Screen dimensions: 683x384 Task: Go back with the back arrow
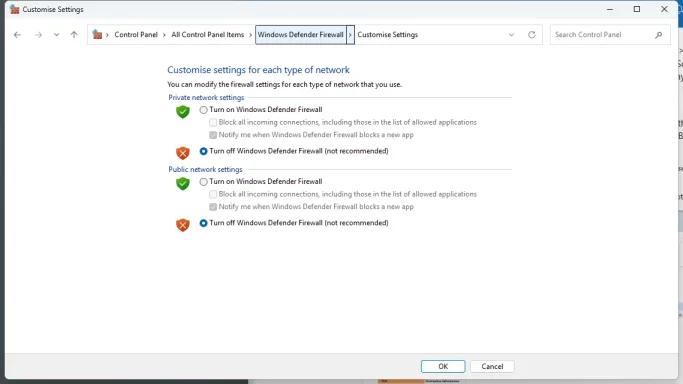click(x=17, y=35)
